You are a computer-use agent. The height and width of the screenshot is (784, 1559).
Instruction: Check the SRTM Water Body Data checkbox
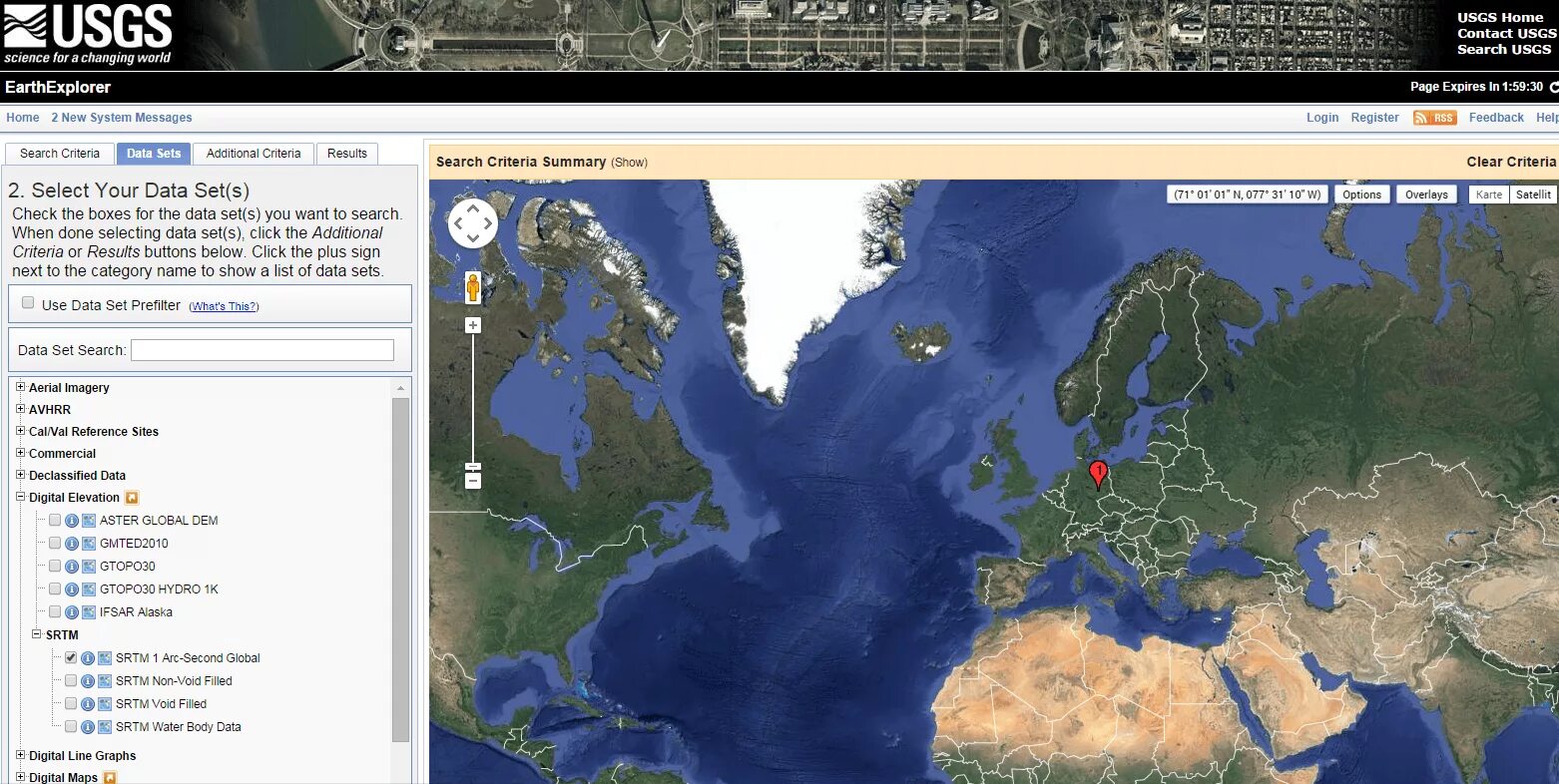[x=71, y=726]
